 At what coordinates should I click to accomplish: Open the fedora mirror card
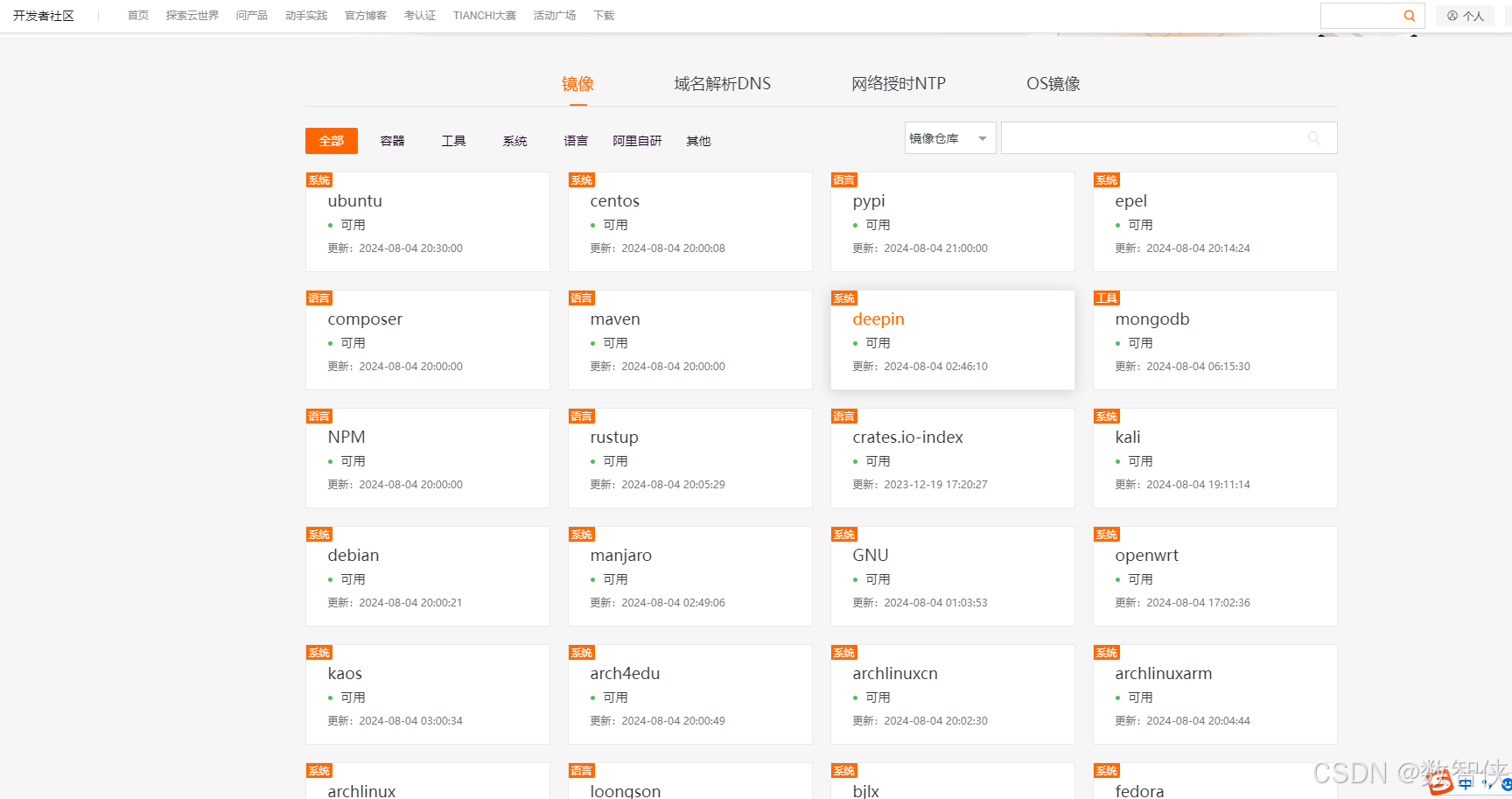coord(1215,781)
